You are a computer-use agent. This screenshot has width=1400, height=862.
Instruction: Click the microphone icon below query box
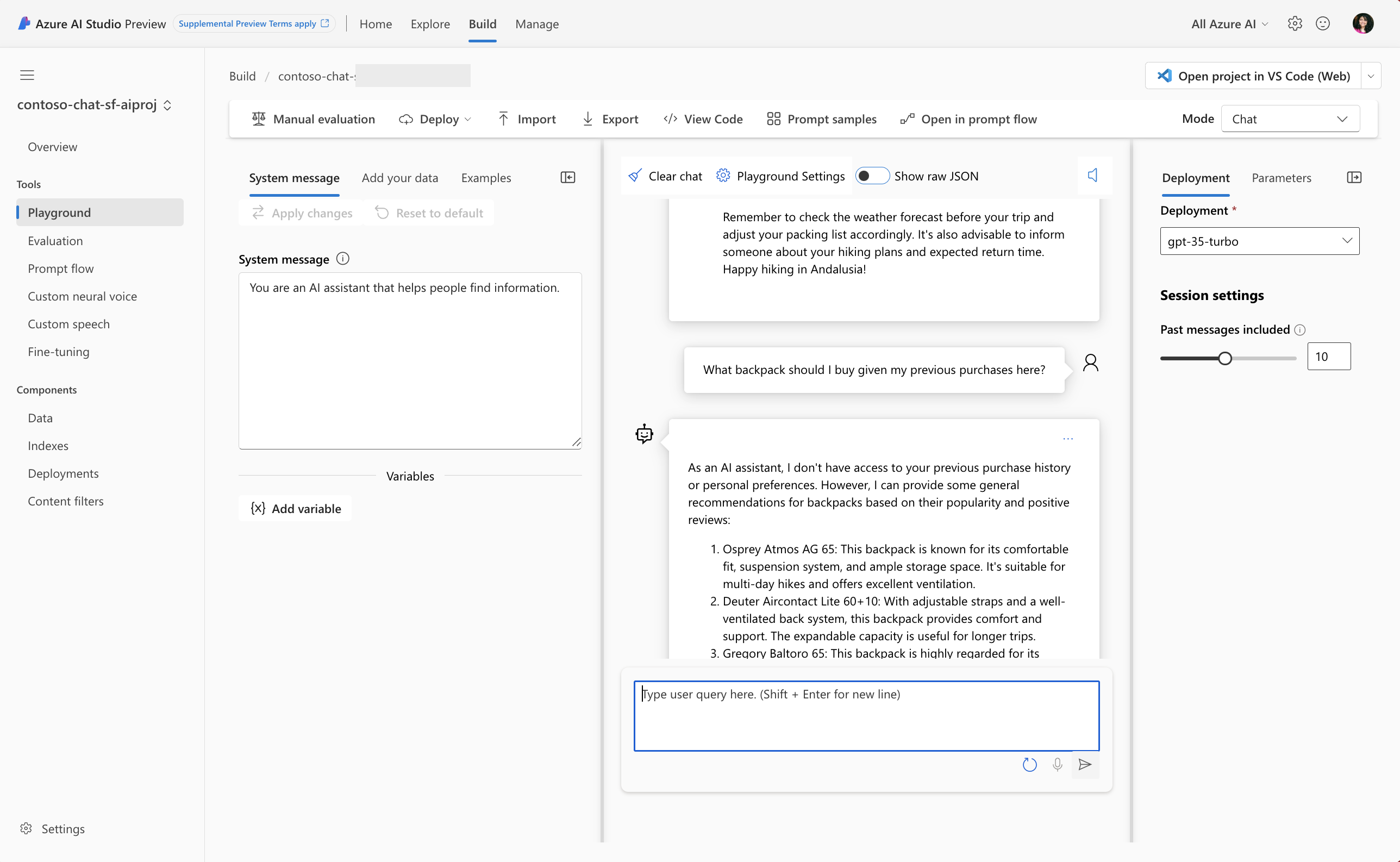tap(1057, 765)
